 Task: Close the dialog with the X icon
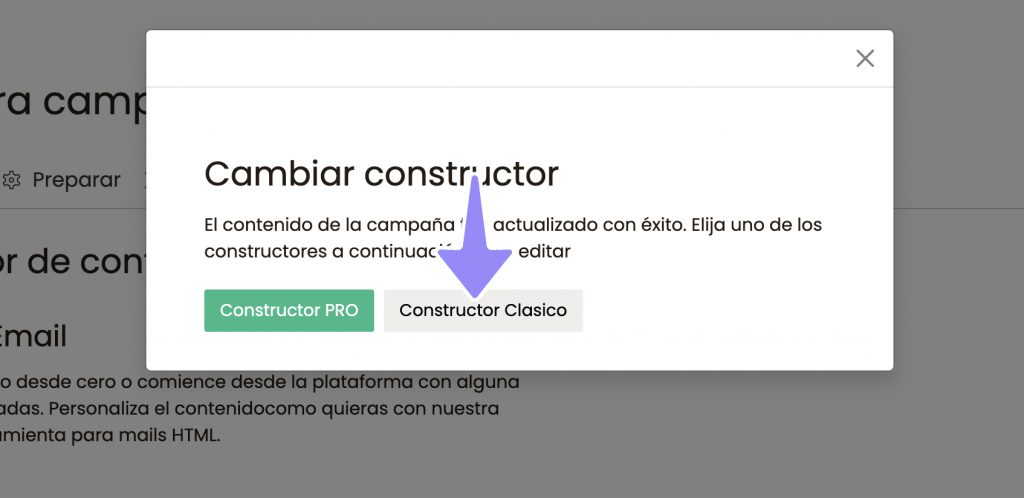[865, 59]
